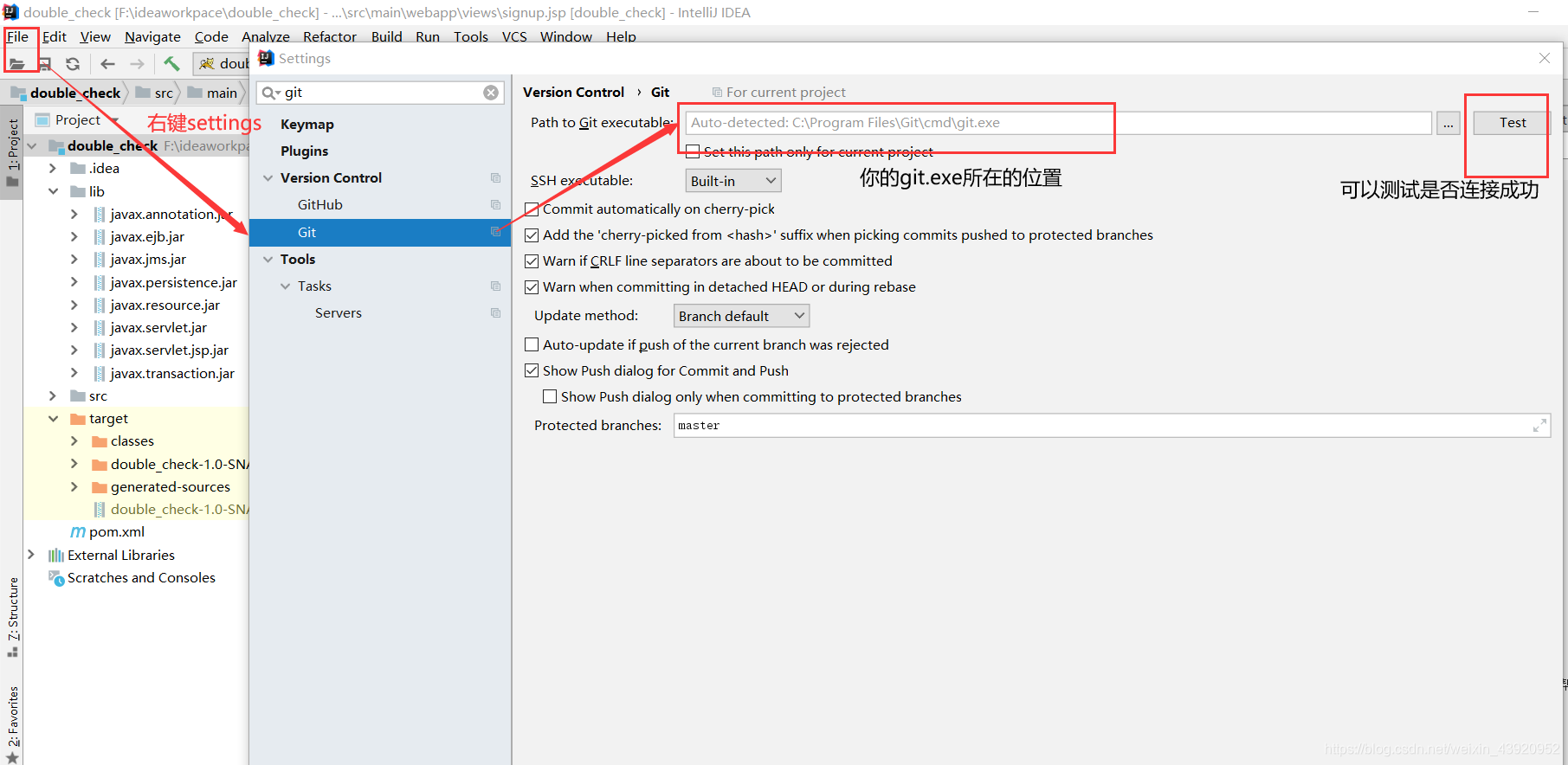
Task: Open the Project view selector dropdown
Action: pos(78,119)
